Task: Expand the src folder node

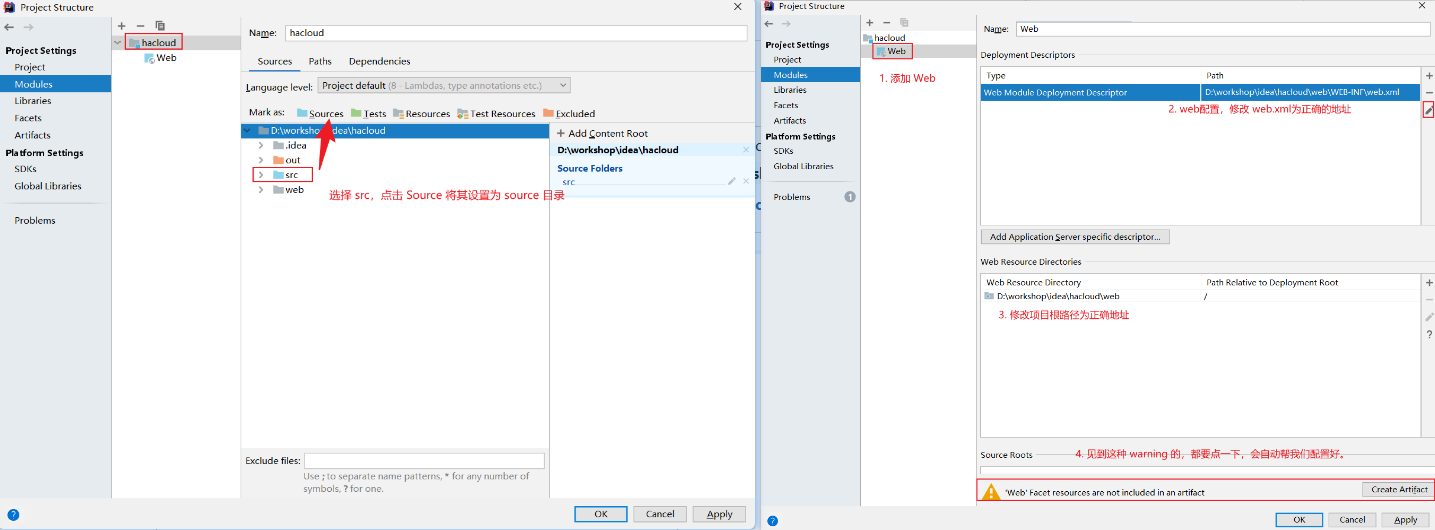Action: pos(261,175)
